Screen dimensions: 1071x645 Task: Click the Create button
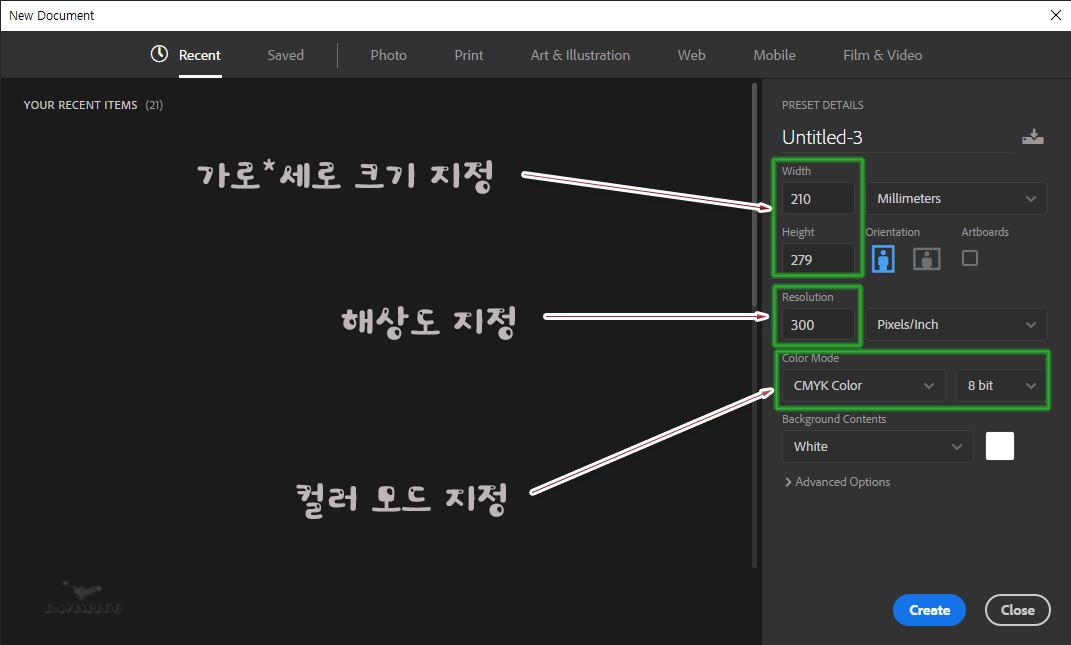(x=930, y=610)
